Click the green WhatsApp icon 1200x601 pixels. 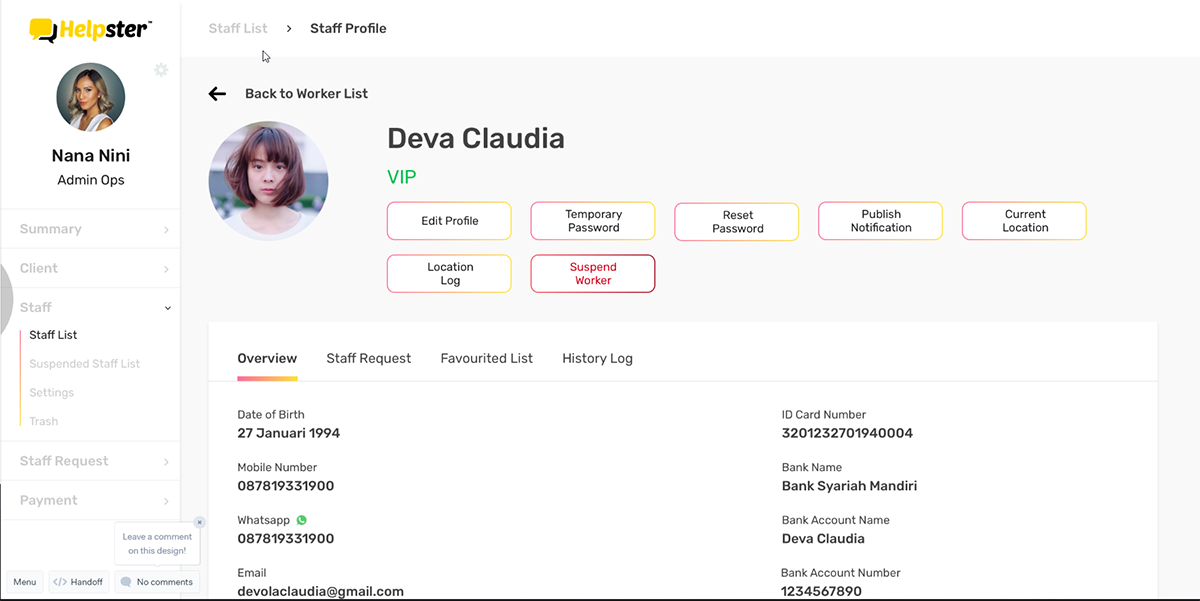pyautogui.click(x=301, y=520)
